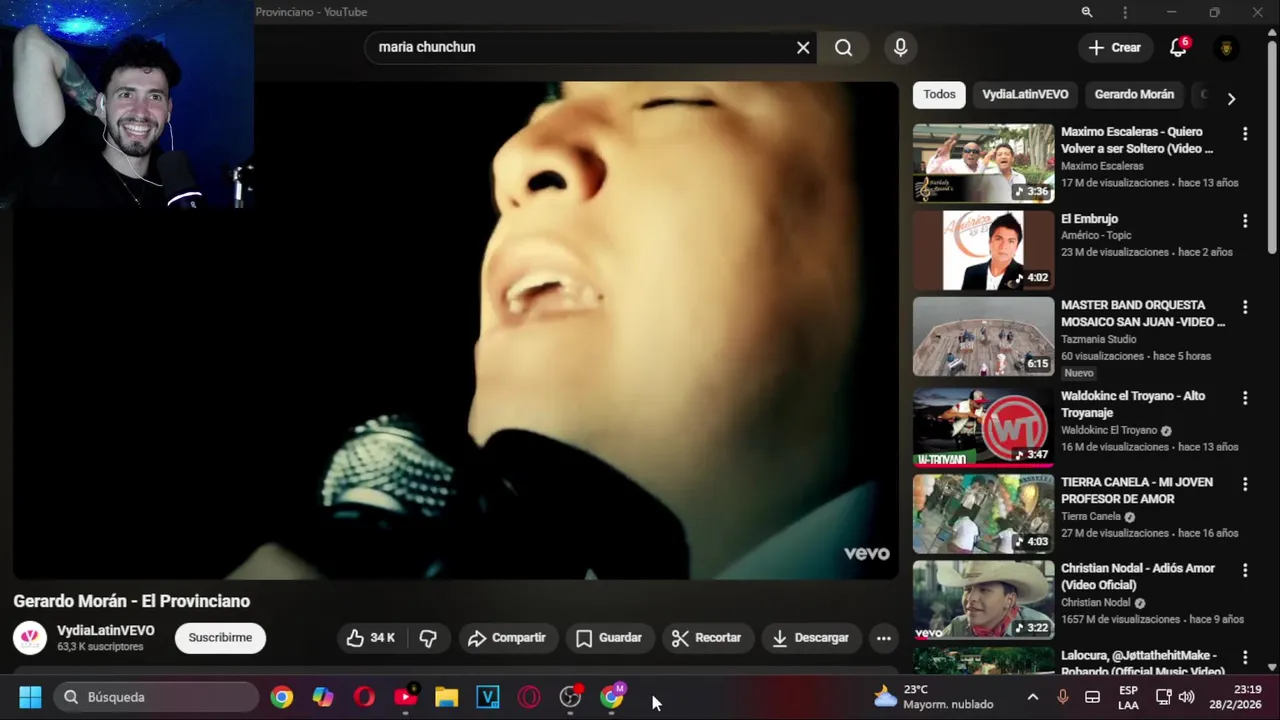The height and width of the screenshot is (720, 1280).
Task: Subscribe with the Suscribirme button
Action: [x=220, y=638]
